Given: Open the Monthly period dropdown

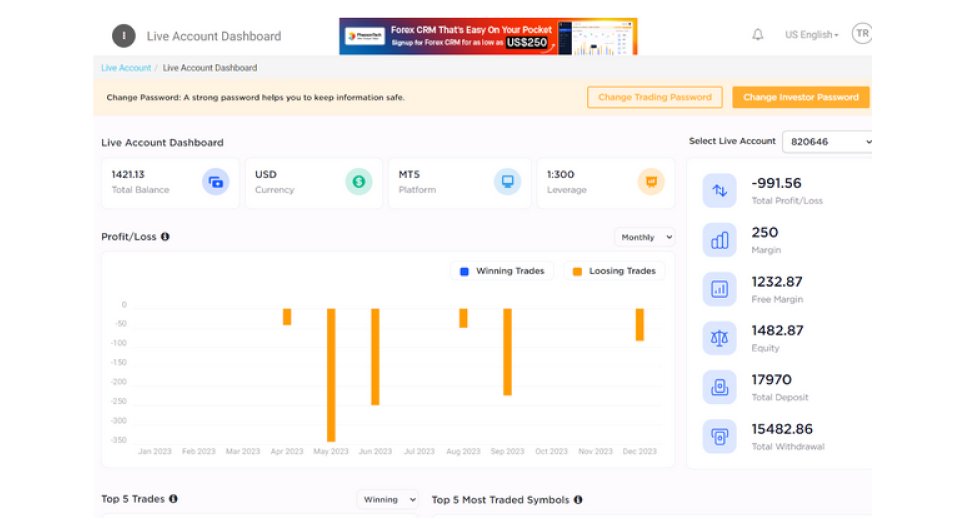Looking at the screenshot, I should (644, 238).
